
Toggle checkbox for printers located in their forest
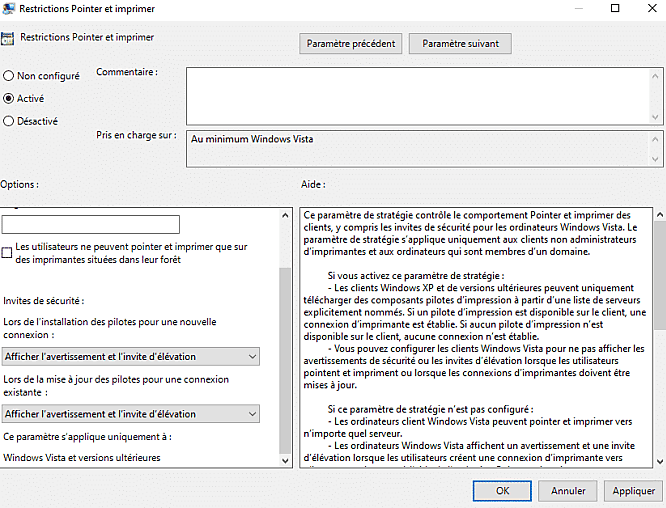(x=7, y=253)
